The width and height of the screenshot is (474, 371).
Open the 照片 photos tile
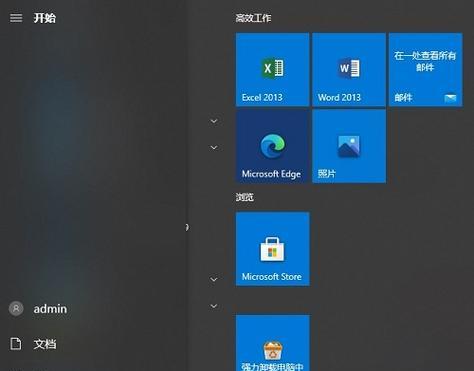tap(349, 146)
